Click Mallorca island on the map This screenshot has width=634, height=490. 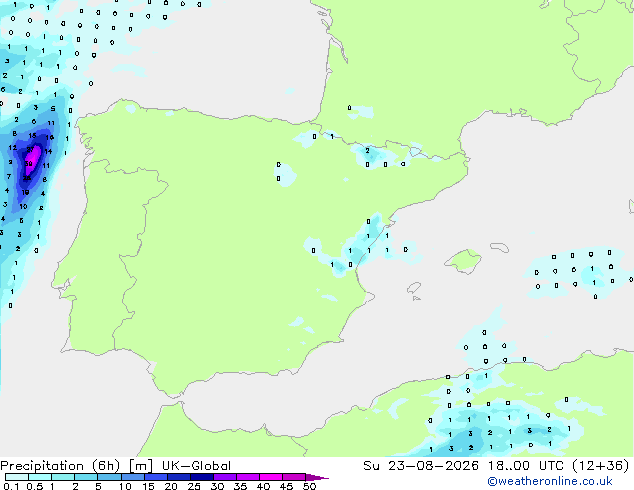point(463,261)
